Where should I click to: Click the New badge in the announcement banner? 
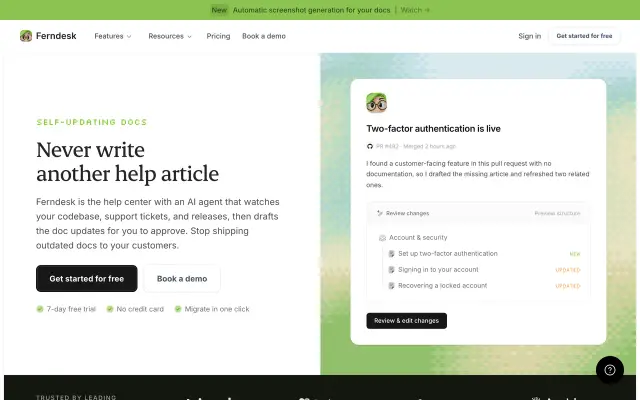tap(219, 10)
